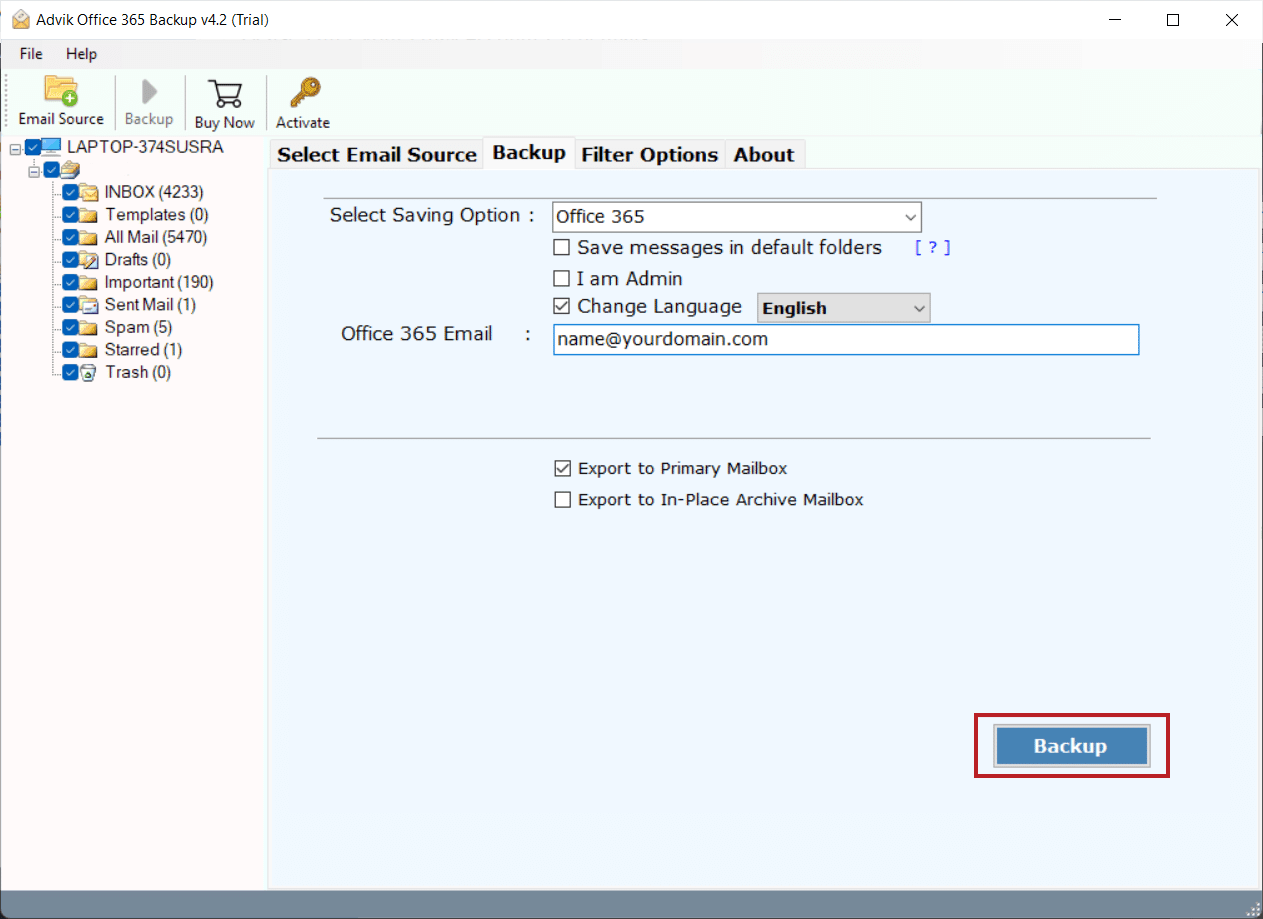Image resolution: width=1263 pixels, height=919 pixels.
Task: Click the Drafts folder icon
Action: click(x=89, y=260)
